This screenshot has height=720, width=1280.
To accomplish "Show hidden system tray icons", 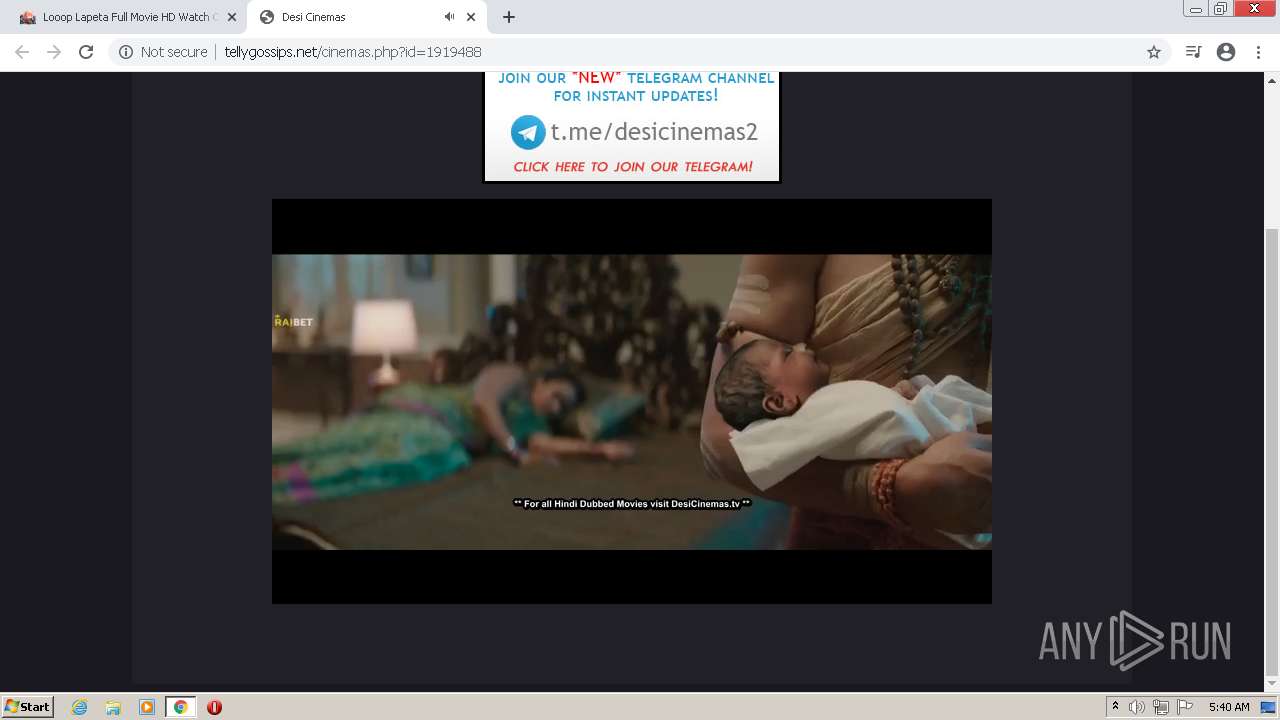I will tap(1116, 707).
